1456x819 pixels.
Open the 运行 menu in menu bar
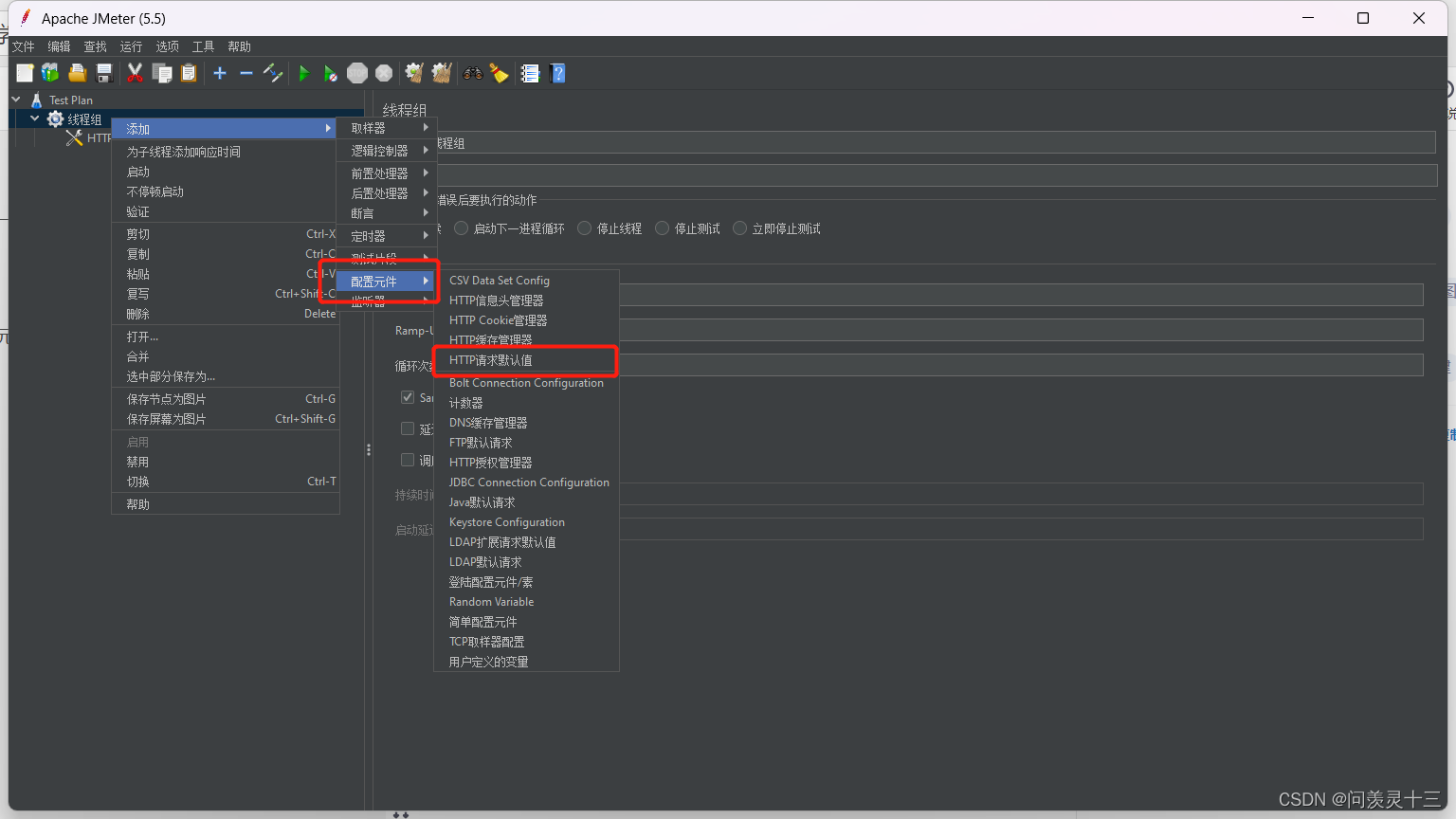point(131,46)
